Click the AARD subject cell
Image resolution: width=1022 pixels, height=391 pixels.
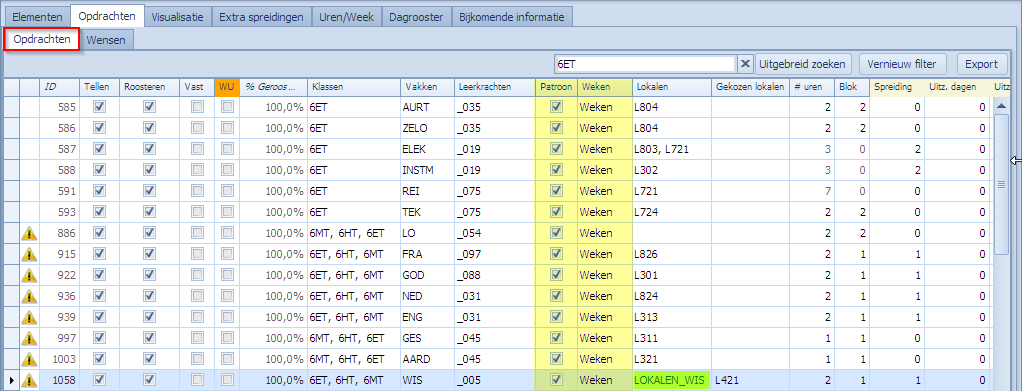coord(427,358)
